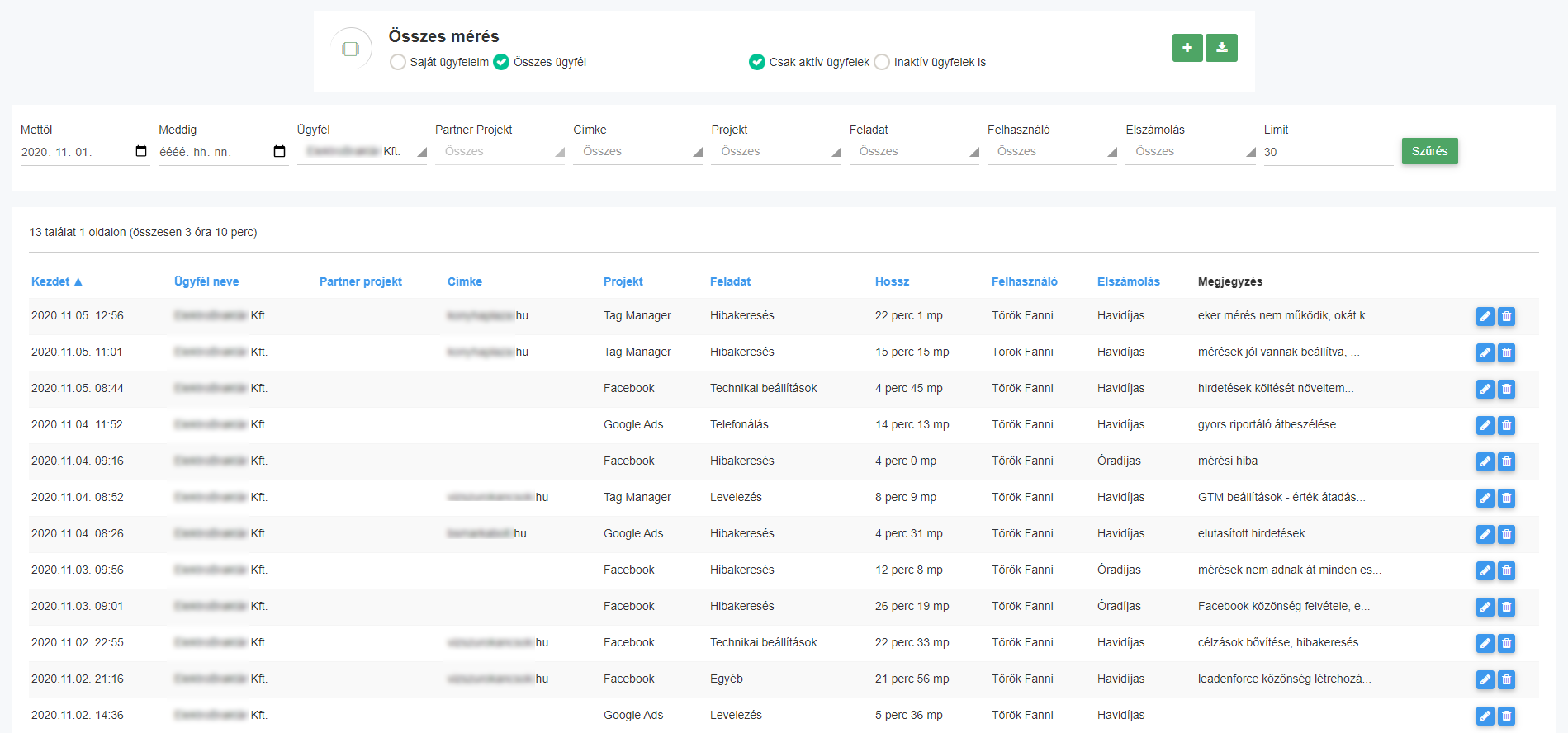The height and width of the screenshot is (733, 1568).
Task: Click 'Telefonálás' task cell
Action: click(739, 424)
